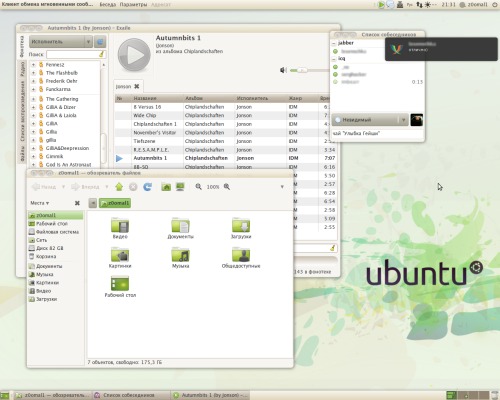Expand The Flashbulb artist node
The height and width of the screenshot is (400, 500).
pos(33,73)
